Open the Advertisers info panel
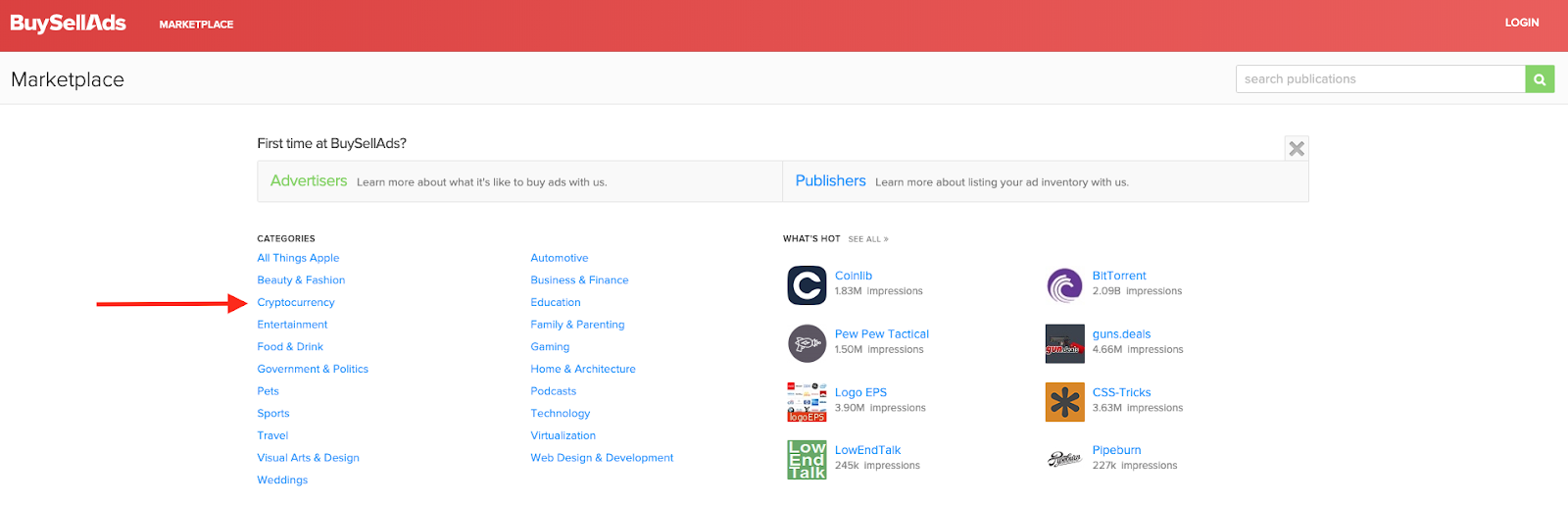This screenshot has height=505, width=1568. click(x=309, y=181)
